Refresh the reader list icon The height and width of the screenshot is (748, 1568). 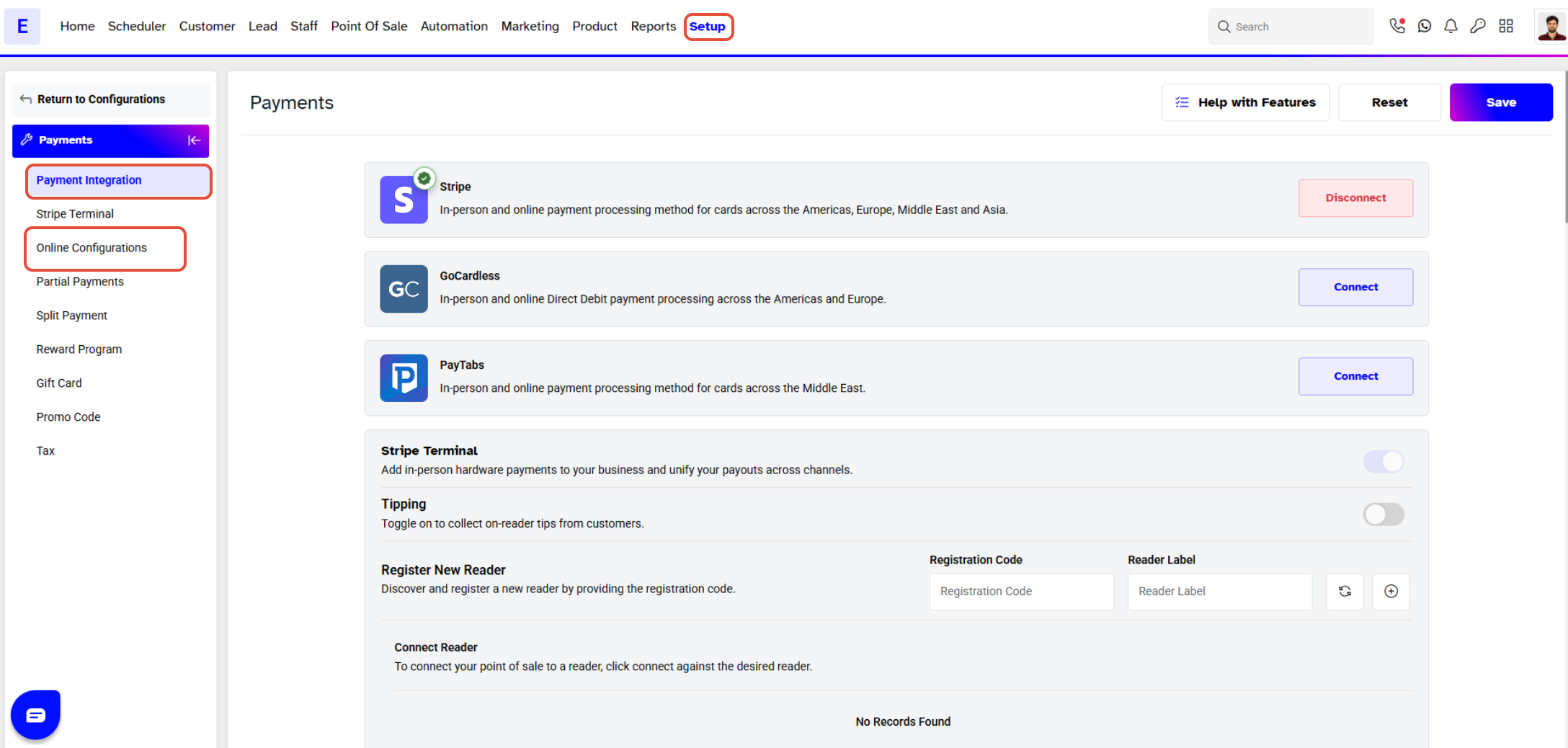pyautogui.click(x=1345, y=592)
